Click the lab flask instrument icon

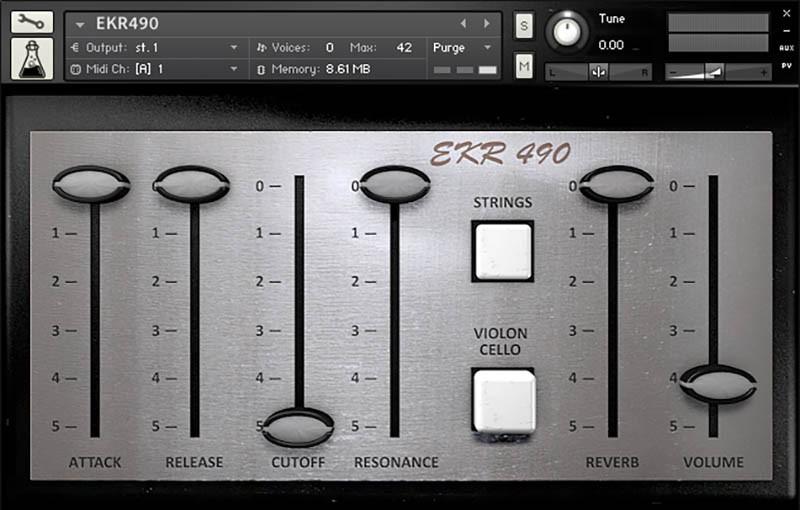pos(32,59)
